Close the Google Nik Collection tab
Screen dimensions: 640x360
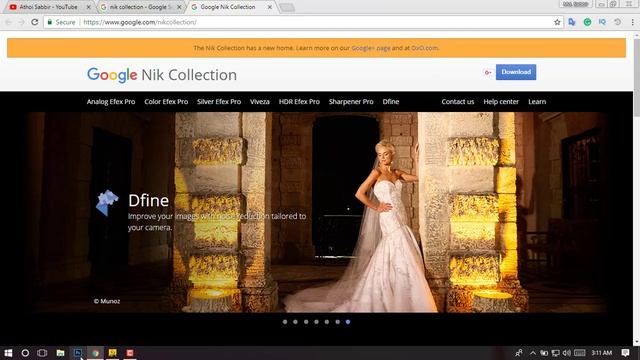click(269, 7)
